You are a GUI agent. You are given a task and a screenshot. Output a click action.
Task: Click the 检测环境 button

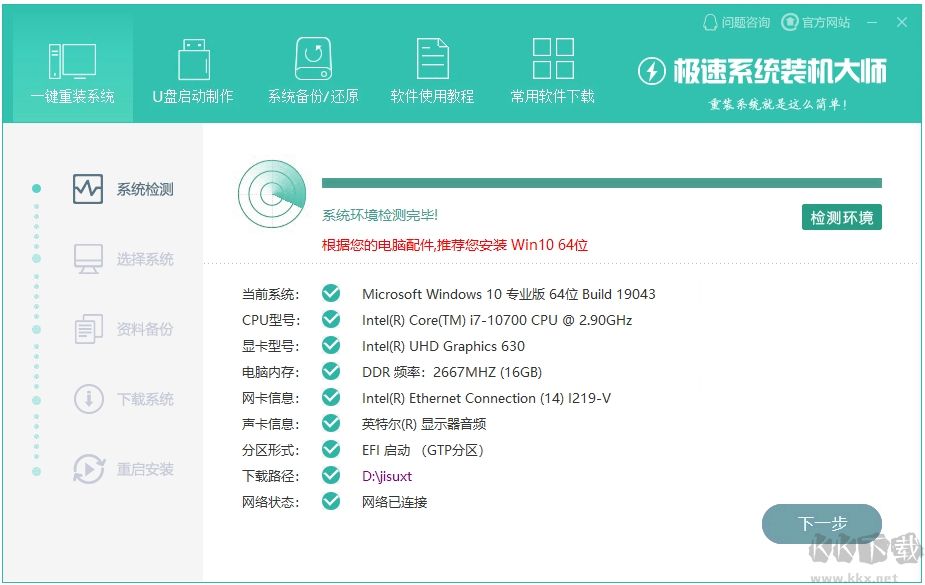(x=841, y=218)
